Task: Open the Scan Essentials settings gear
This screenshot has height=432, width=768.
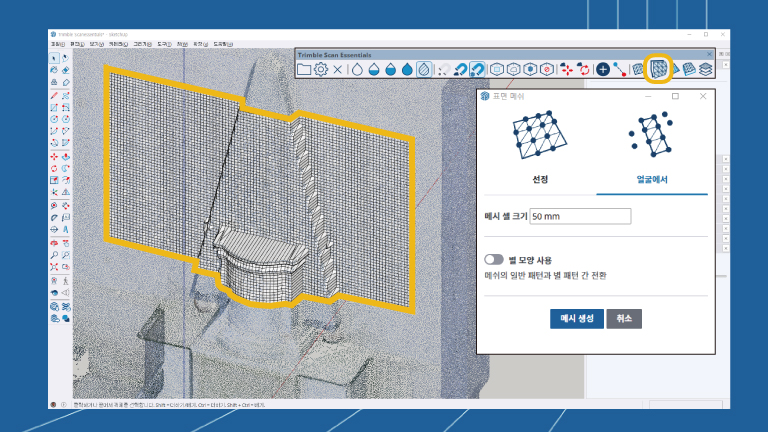Action: (x=321, y=69)
